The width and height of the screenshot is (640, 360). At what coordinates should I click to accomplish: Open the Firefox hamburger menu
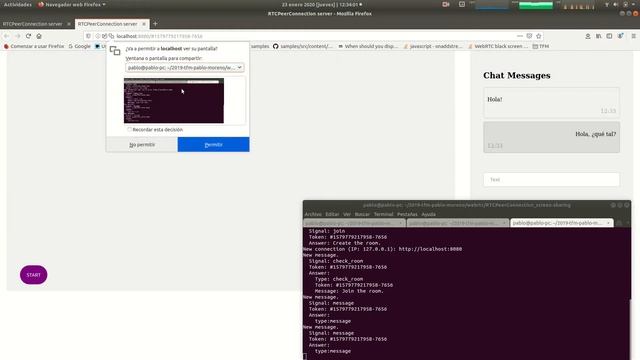tap(633, 36)
